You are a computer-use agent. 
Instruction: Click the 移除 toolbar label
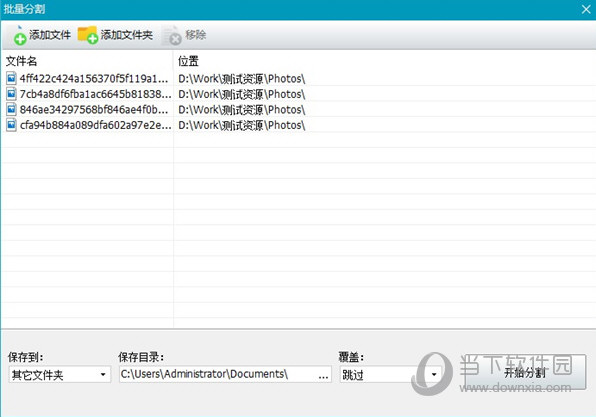click(195, 35)
